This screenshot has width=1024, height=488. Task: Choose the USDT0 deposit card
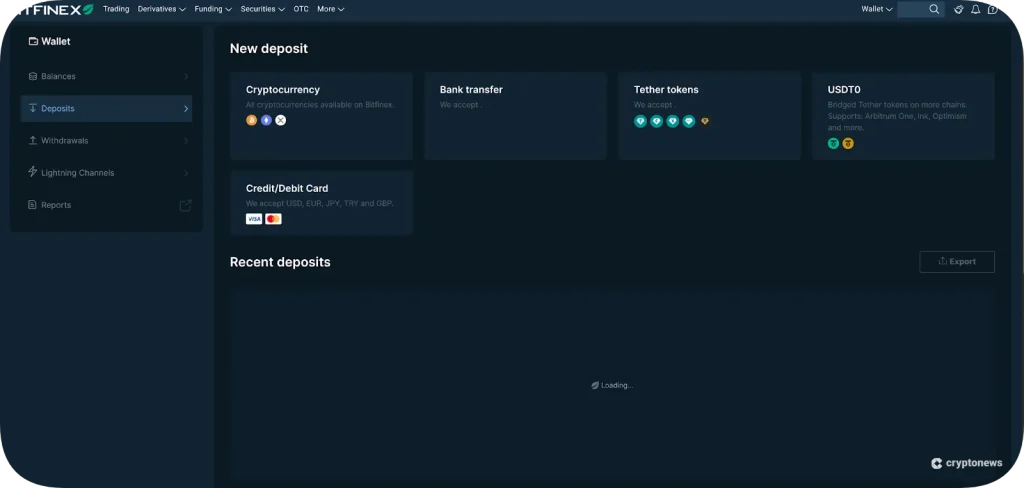[903, 116]
